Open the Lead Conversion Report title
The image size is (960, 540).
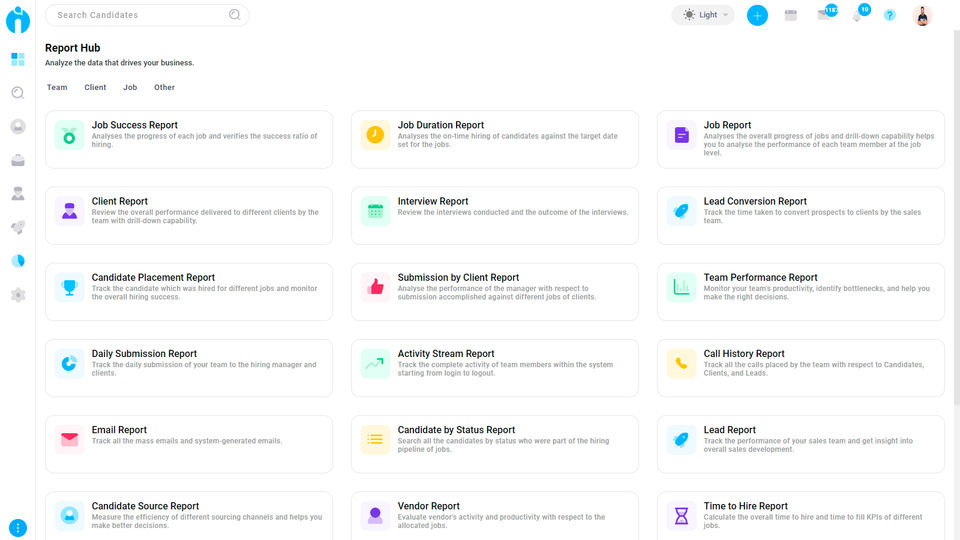point(755,201)
